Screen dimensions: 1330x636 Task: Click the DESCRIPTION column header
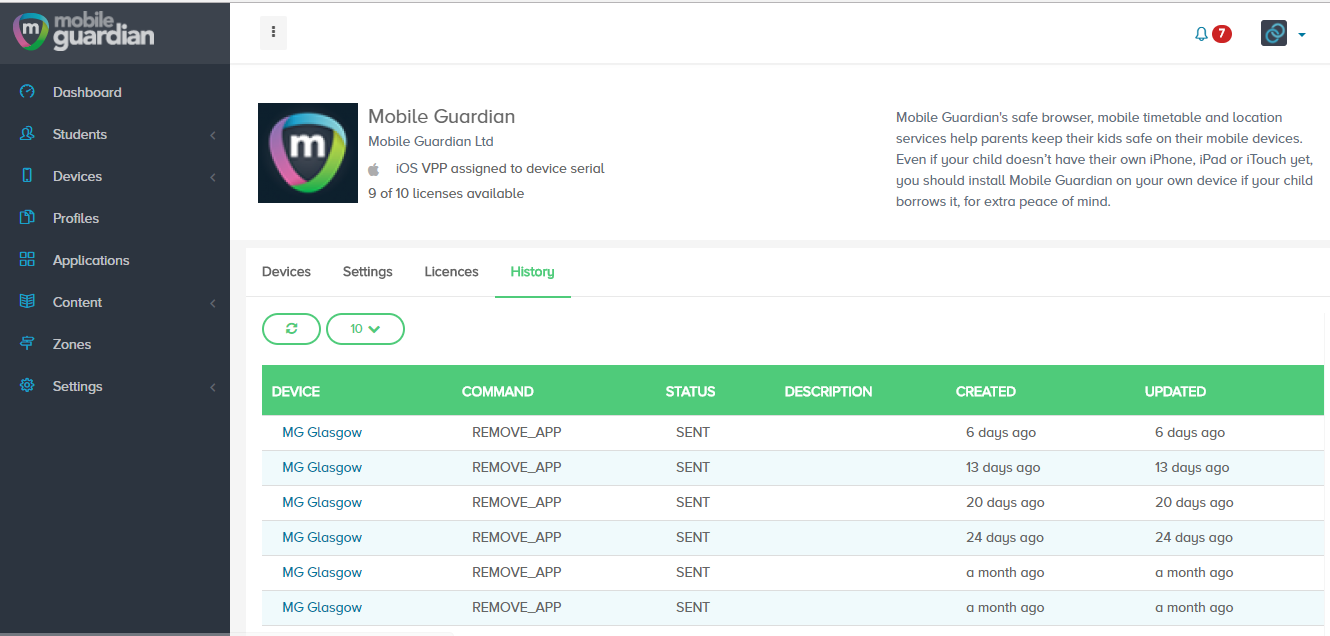click(829, 392)
